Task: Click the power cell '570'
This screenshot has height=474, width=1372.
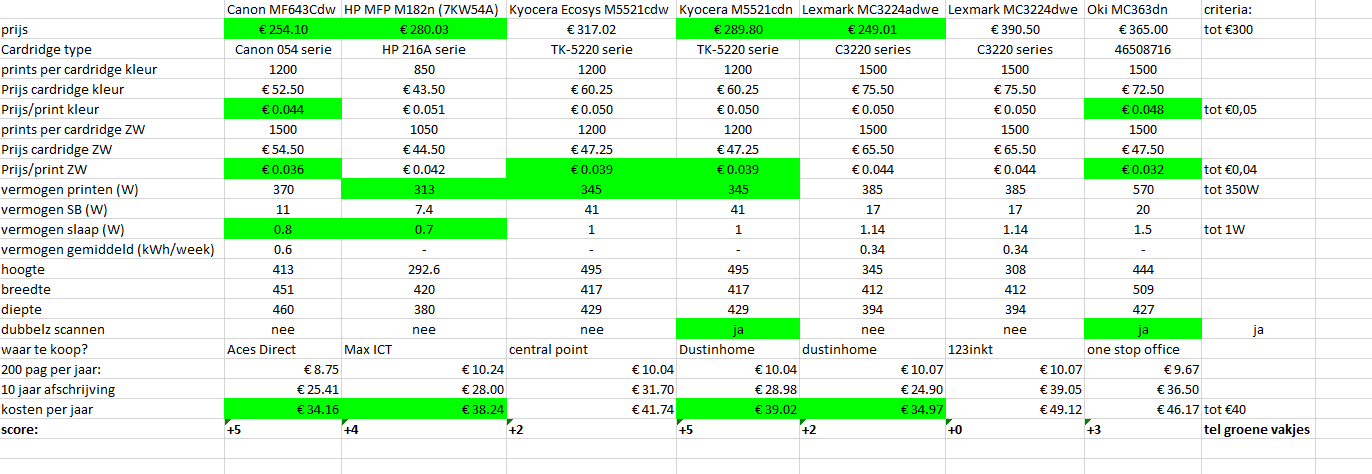Action: (x=1143, y=190)
